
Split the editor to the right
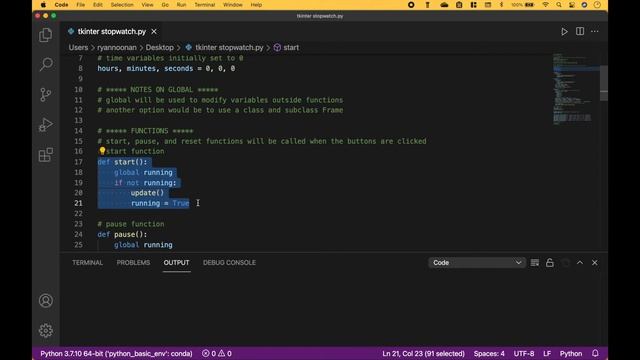580,31
